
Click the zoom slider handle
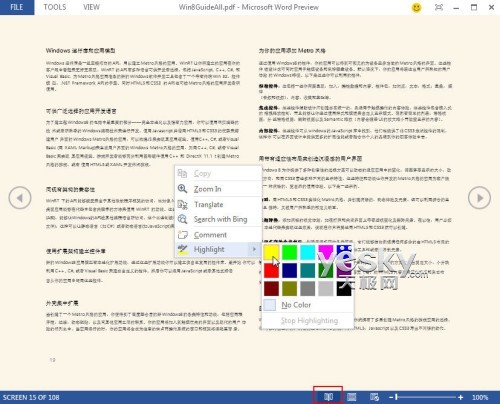(396, 397)
